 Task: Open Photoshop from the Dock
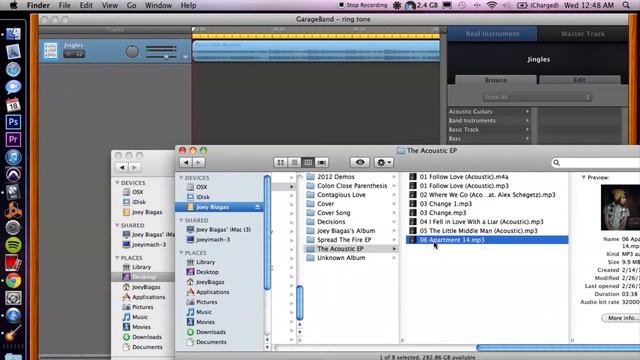point(13,122)
